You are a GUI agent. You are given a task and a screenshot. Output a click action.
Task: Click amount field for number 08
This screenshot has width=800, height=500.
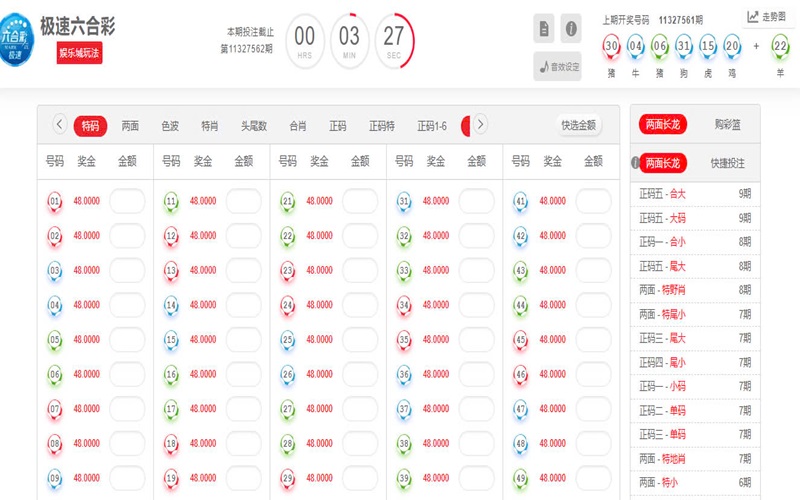coord(128,443)
